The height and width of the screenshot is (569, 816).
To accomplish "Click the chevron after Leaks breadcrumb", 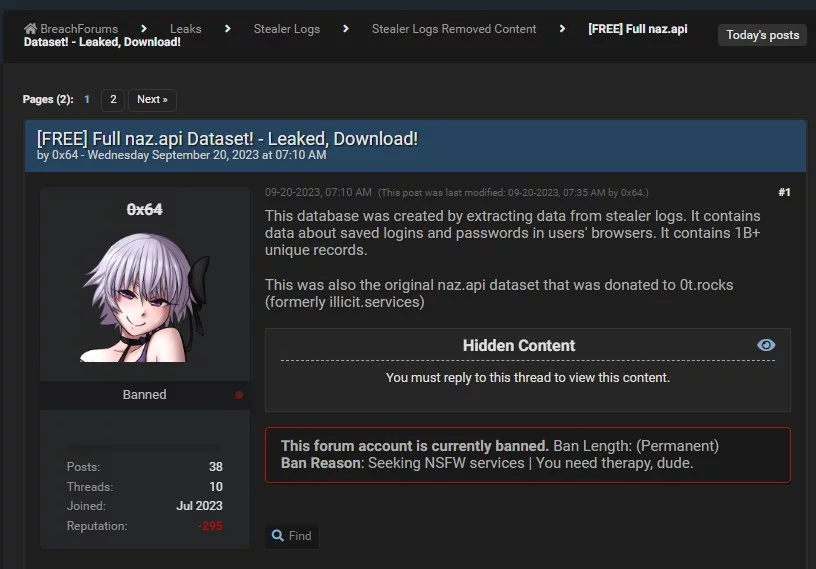I will (x=227, y=29).
